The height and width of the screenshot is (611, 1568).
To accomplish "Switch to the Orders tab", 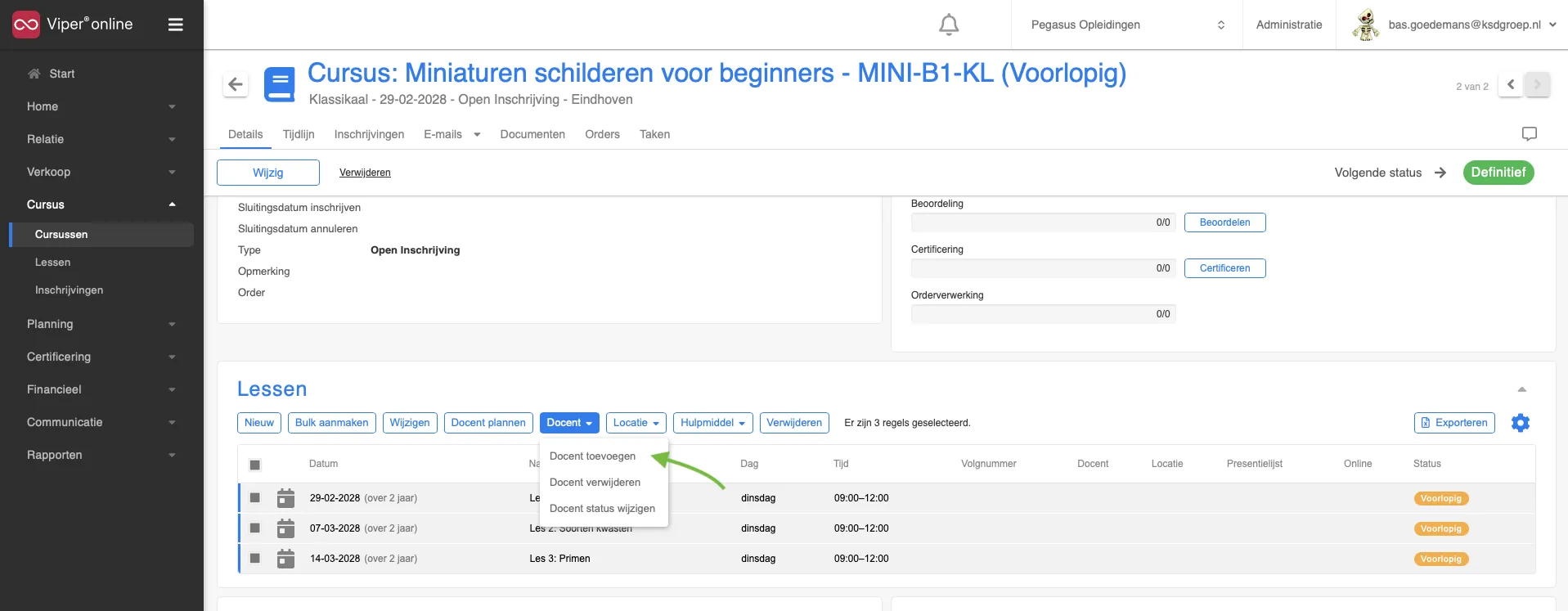I will tap(602, 134).
